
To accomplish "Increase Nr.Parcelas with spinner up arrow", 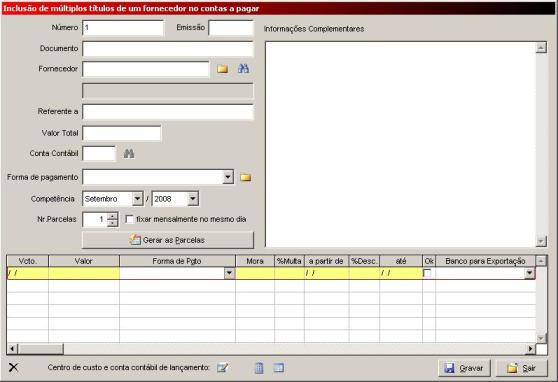I will pos(112,216).
